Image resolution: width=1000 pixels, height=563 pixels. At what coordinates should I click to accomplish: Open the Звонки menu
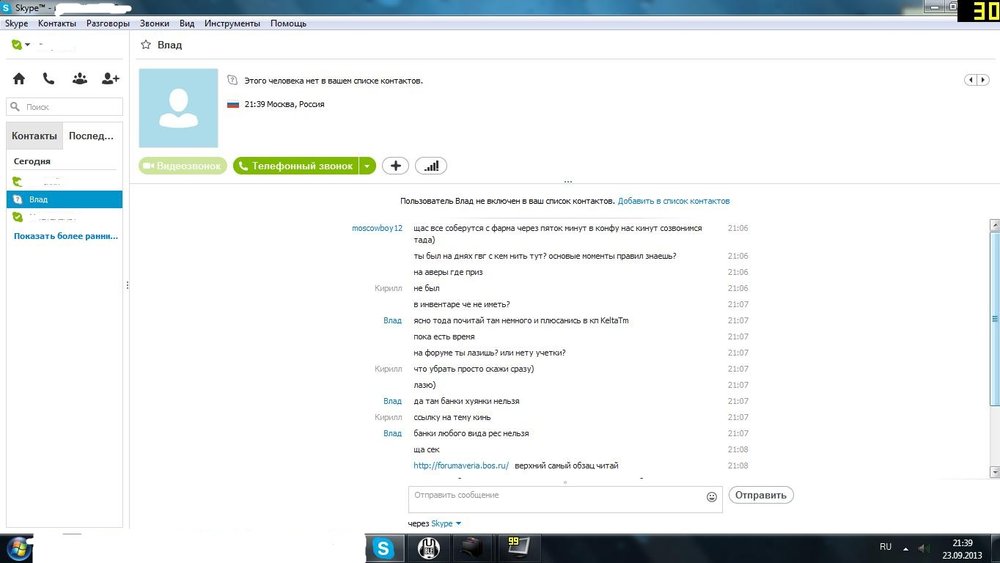(154, 23)
